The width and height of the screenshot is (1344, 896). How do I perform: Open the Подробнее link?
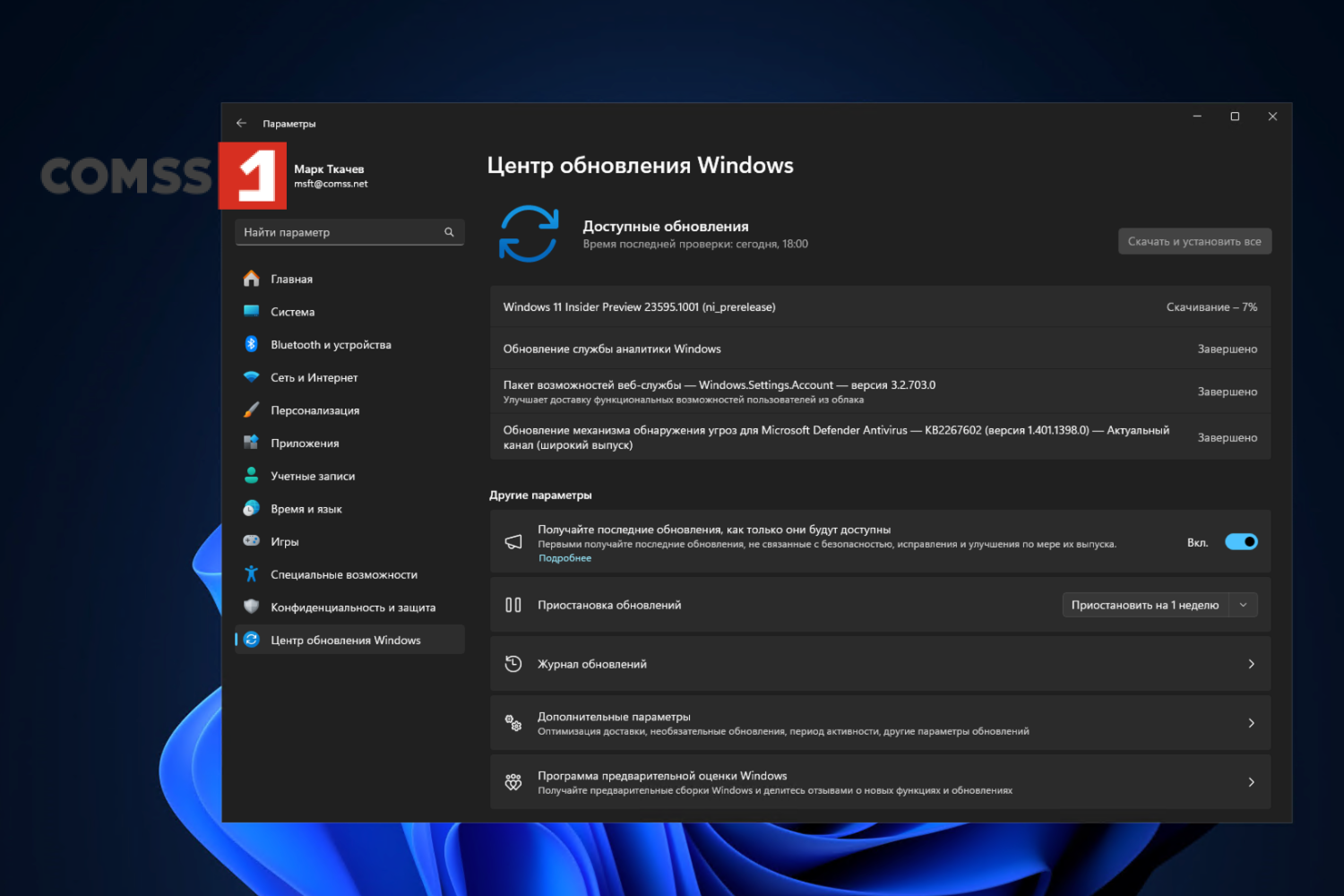click(x=564, y=557)
